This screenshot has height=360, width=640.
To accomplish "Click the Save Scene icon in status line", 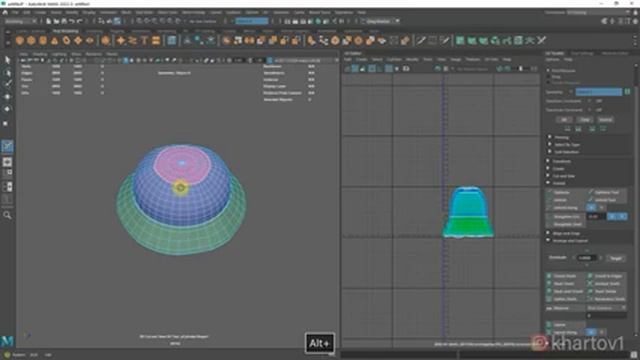I will [64, 21].
